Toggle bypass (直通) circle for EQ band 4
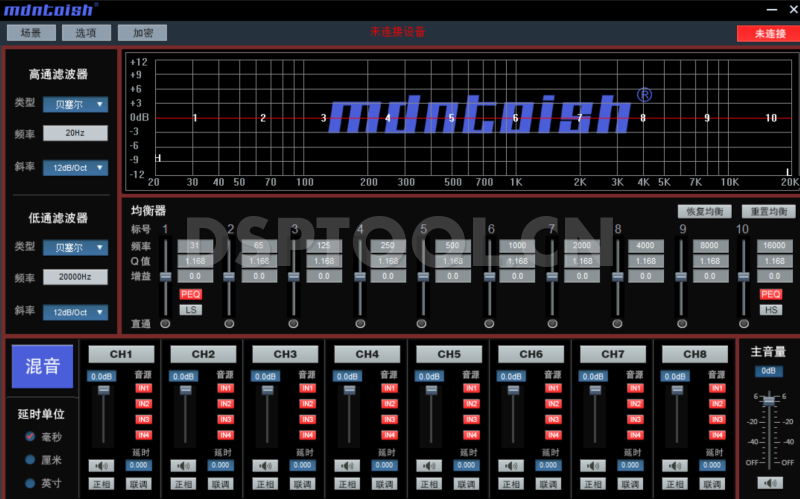The image size is (800, 499). point(360,323)
